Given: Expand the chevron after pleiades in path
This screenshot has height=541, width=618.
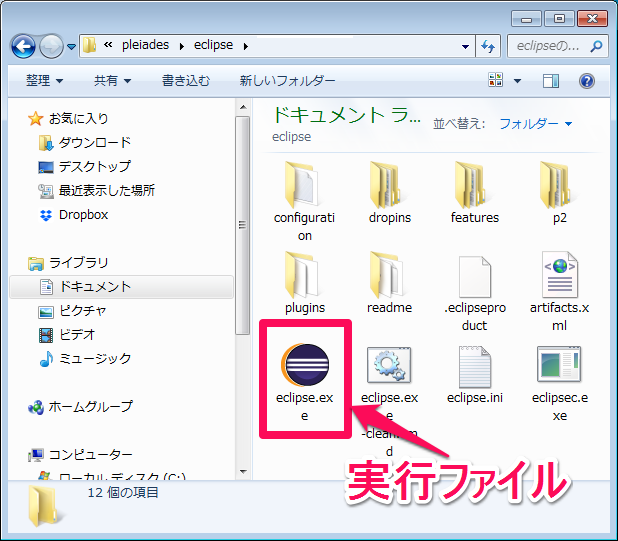Looking at the screenshot, I should [182, 46].
